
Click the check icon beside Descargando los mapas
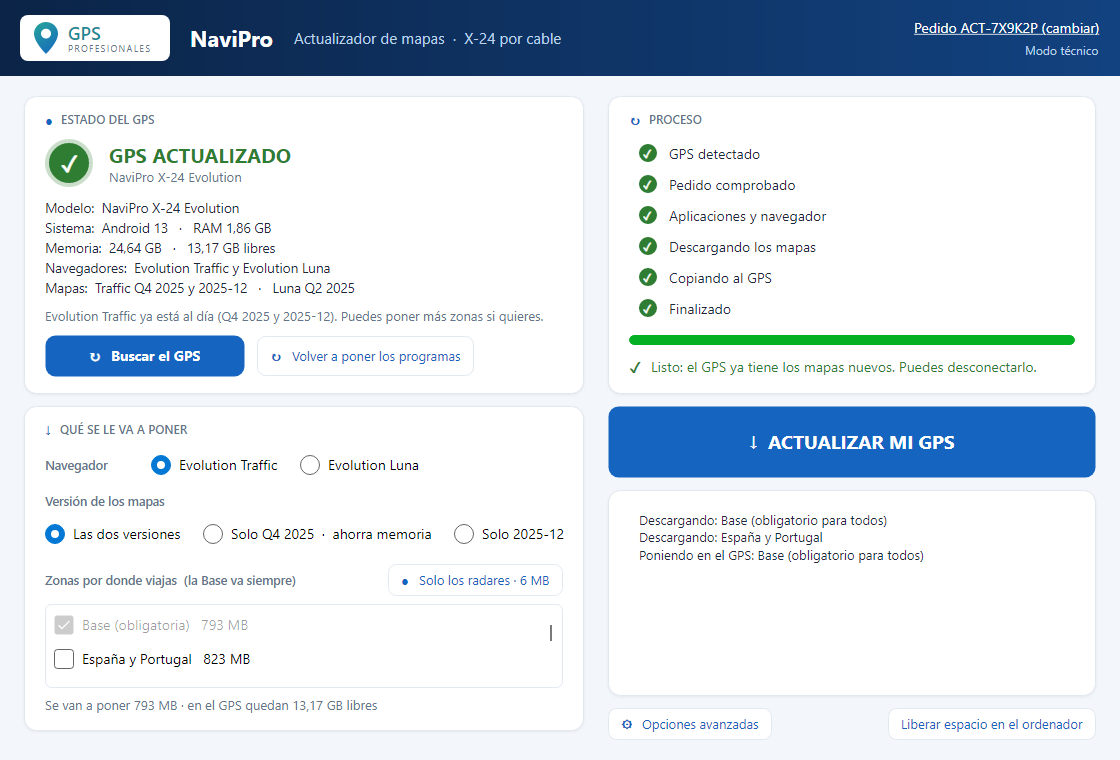tap(648, 247)
